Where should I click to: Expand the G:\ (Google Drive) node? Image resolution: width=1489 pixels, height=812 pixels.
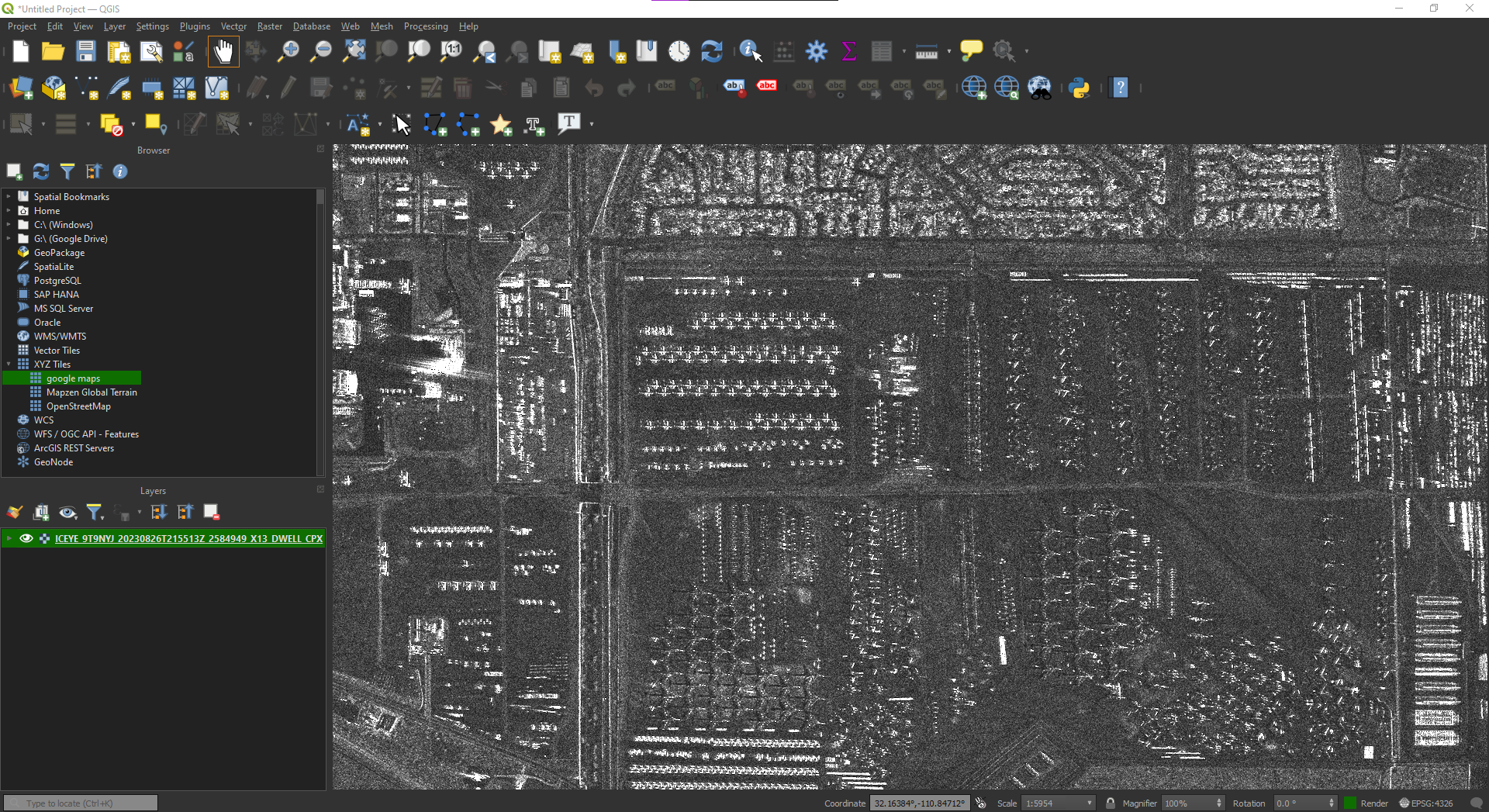[x=9, y=239]
